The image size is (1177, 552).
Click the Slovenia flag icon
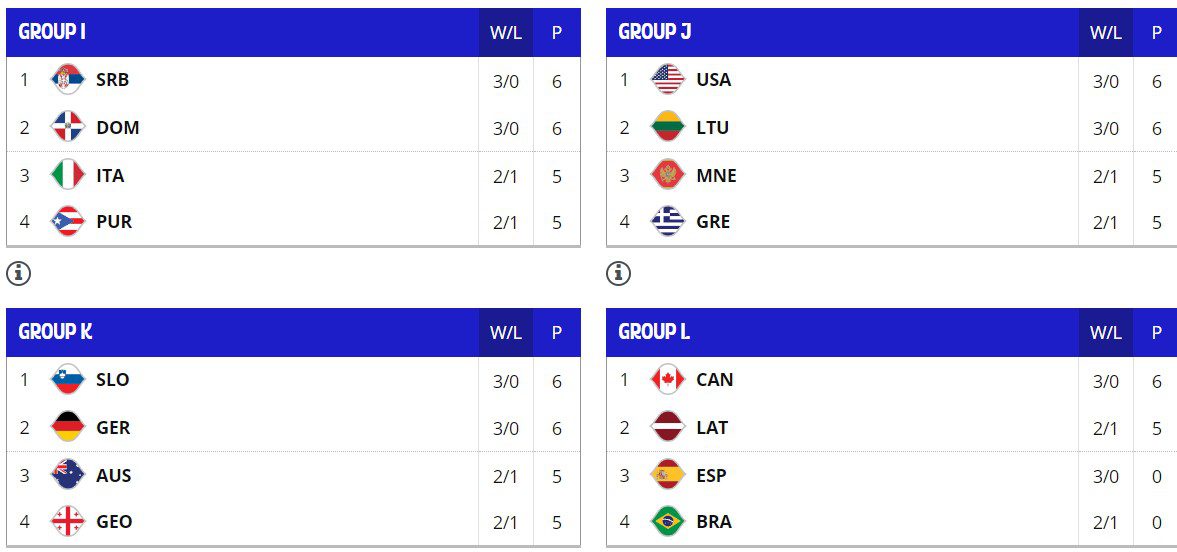click(68, 379)
